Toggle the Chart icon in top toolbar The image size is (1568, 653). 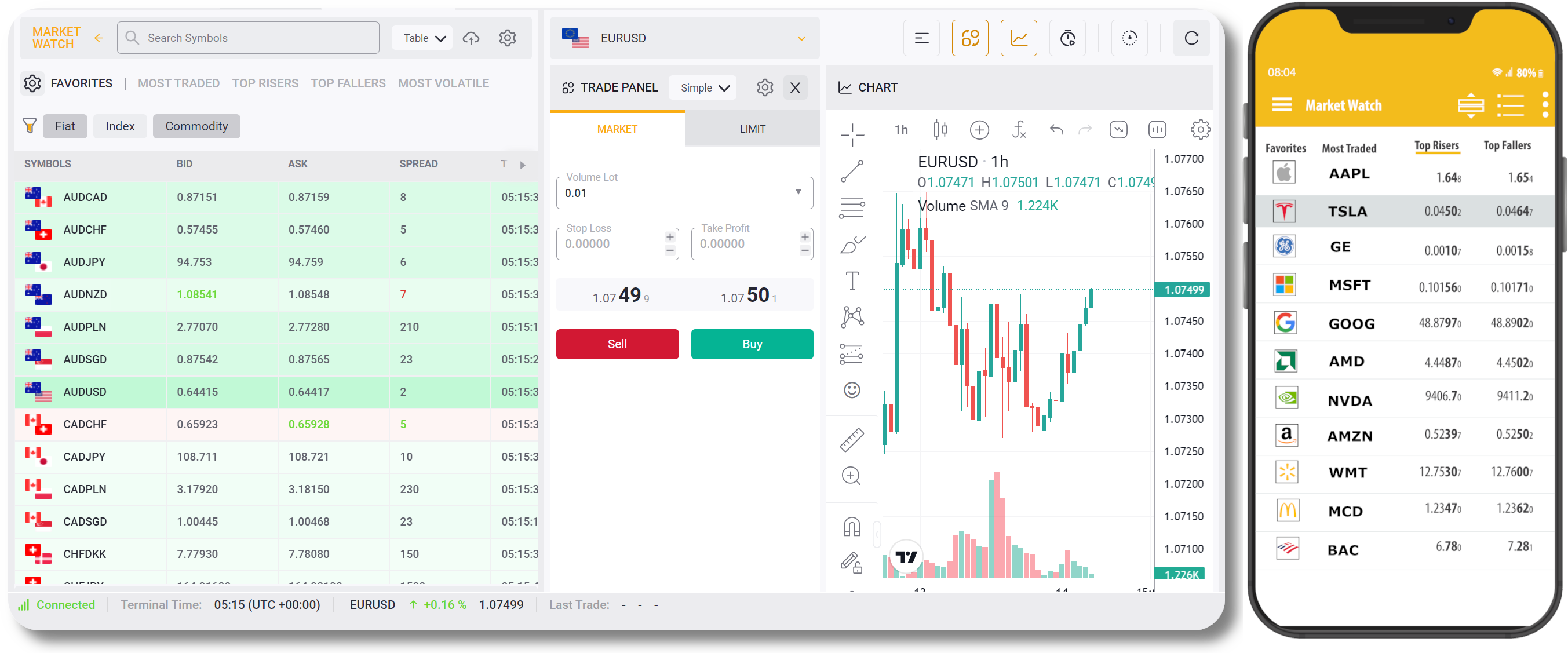(x=1018, y=38)
